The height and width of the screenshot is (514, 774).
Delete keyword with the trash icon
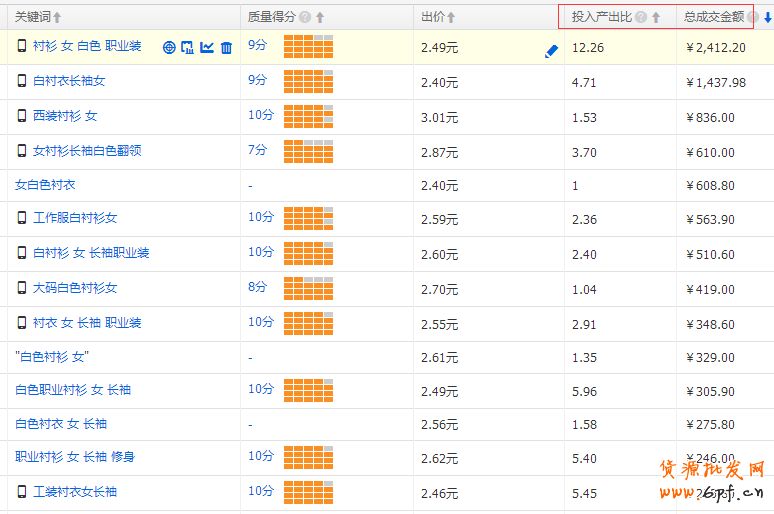(x=226, y=47)
